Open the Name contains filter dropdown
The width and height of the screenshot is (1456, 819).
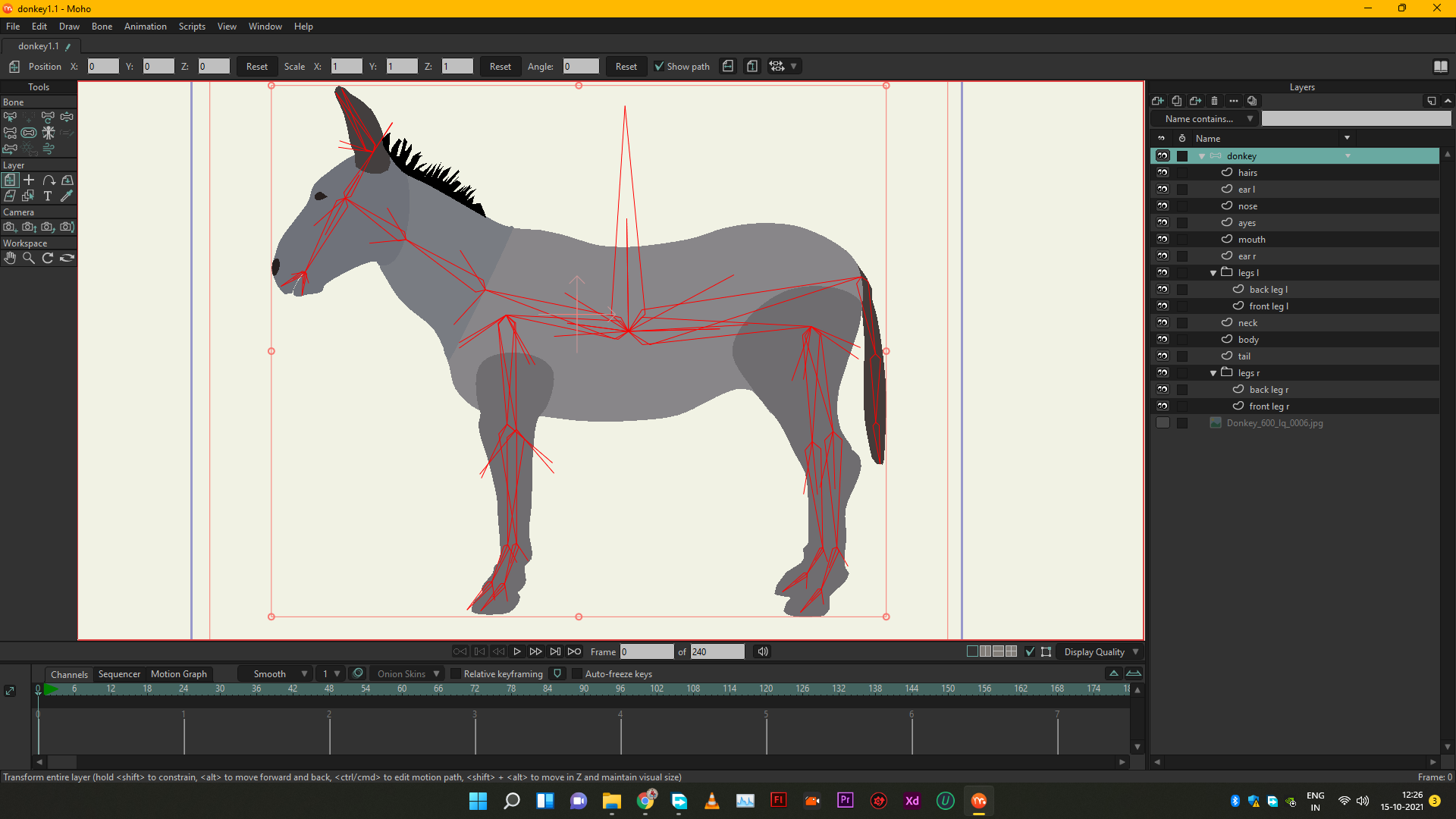tap(1204, 119)
